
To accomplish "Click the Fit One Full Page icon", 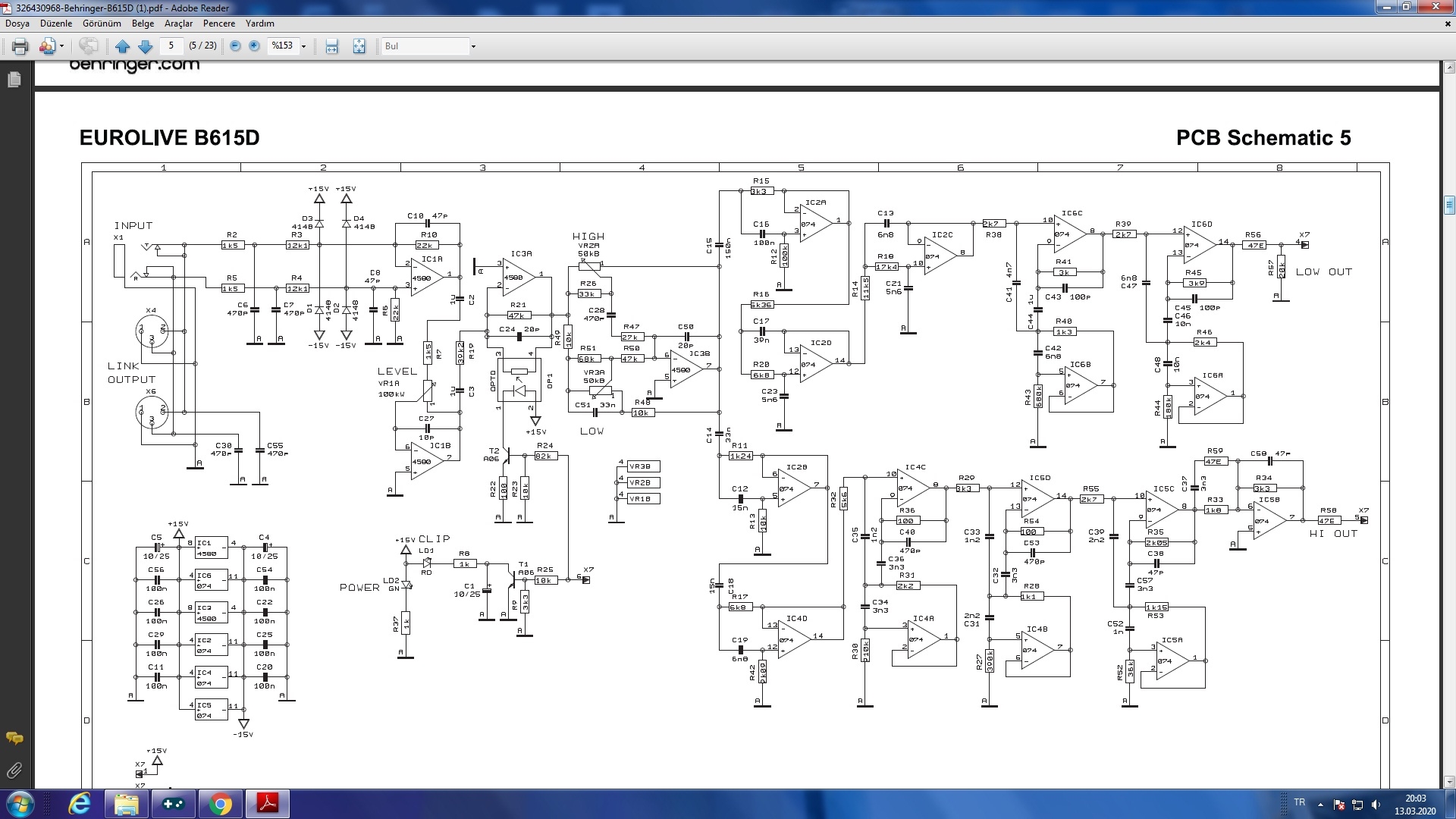I will click(359, 46).
